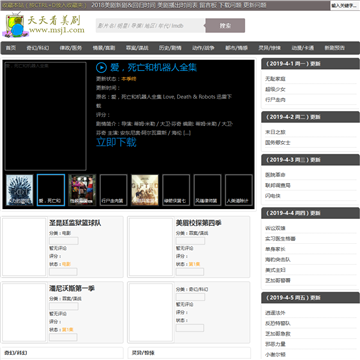Open the 罪案/谍战 nav category
Viewport: 360px width, 360px height.
click(137, 48)
